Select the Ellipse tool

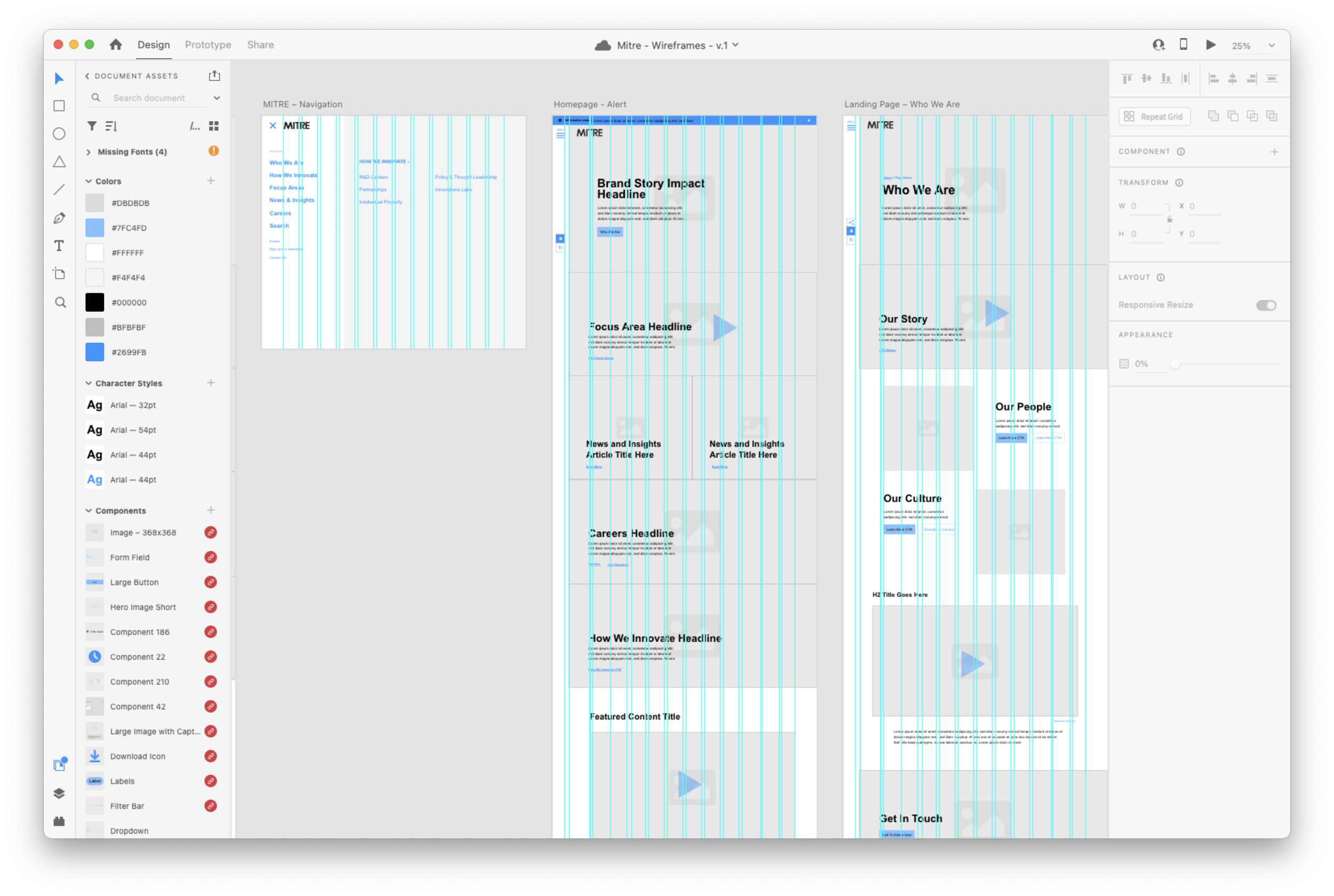tap(59, 134)
